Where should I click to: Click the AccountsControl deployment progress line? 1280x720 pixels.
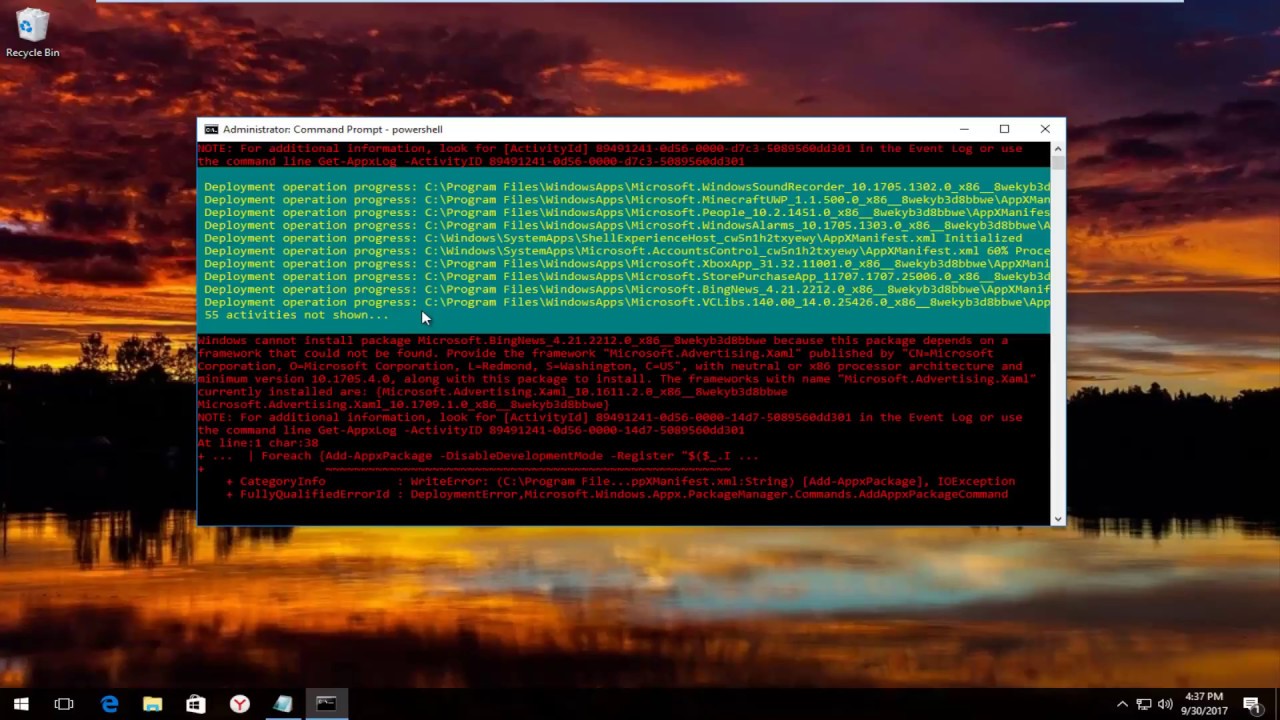click(627, 251)
